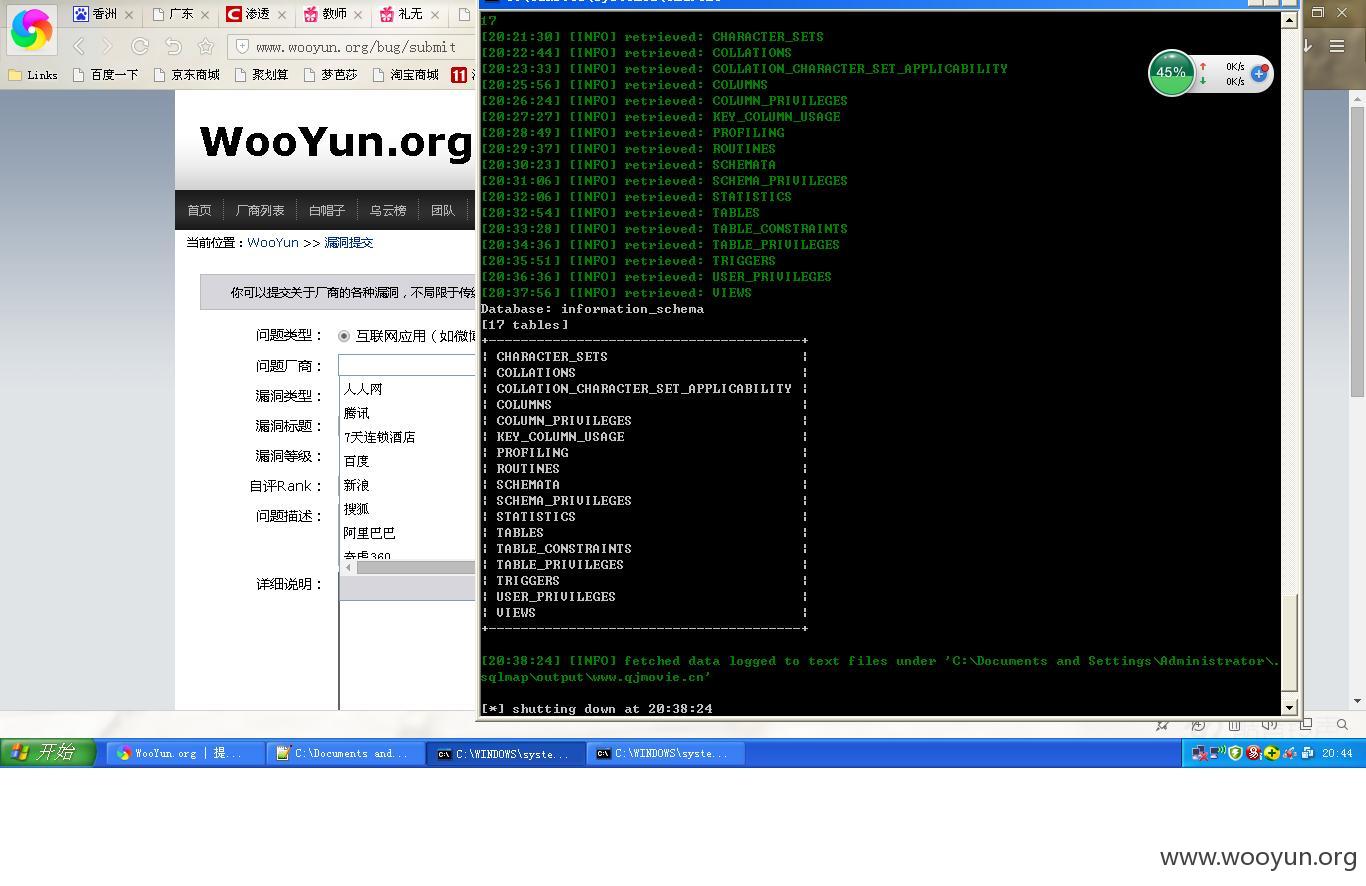The width and height of the screenshot is (1366, 886).
Task: Open 首页 in the WooYun navigation
Action: tap(199, 210)
